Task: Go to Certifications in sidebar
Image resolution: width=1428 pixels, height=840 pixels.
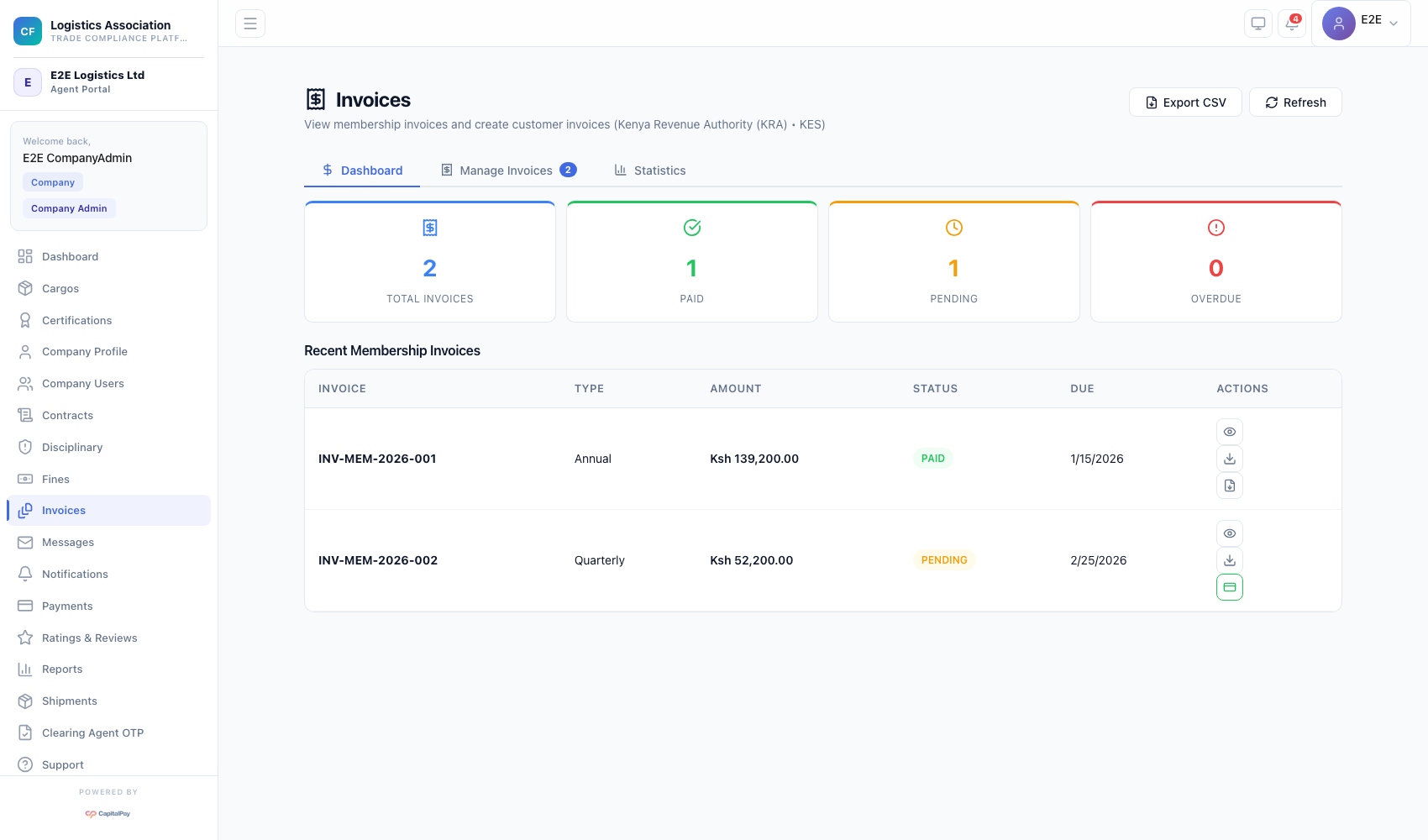Action: [76, 321]
